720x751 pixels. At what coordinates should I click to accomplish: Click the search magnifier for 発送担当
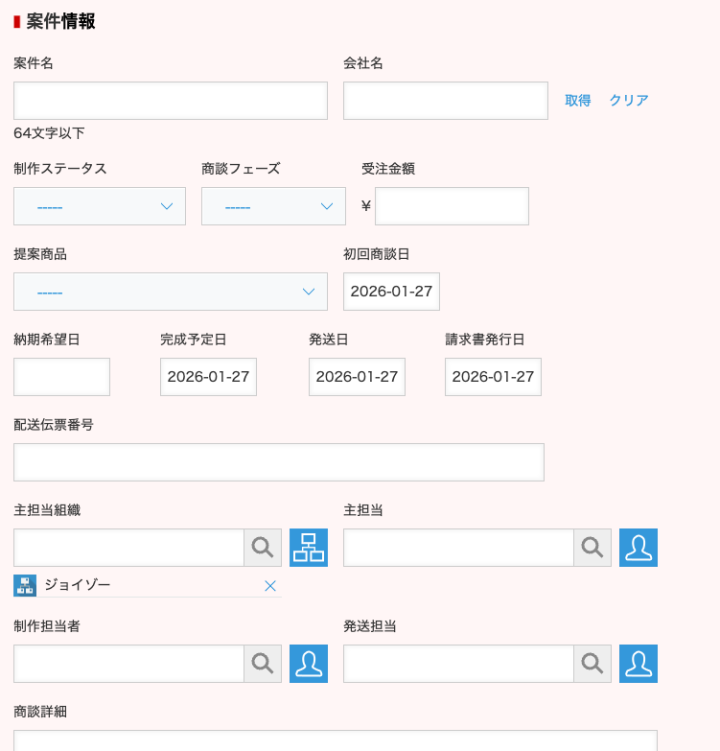[592, 664]
